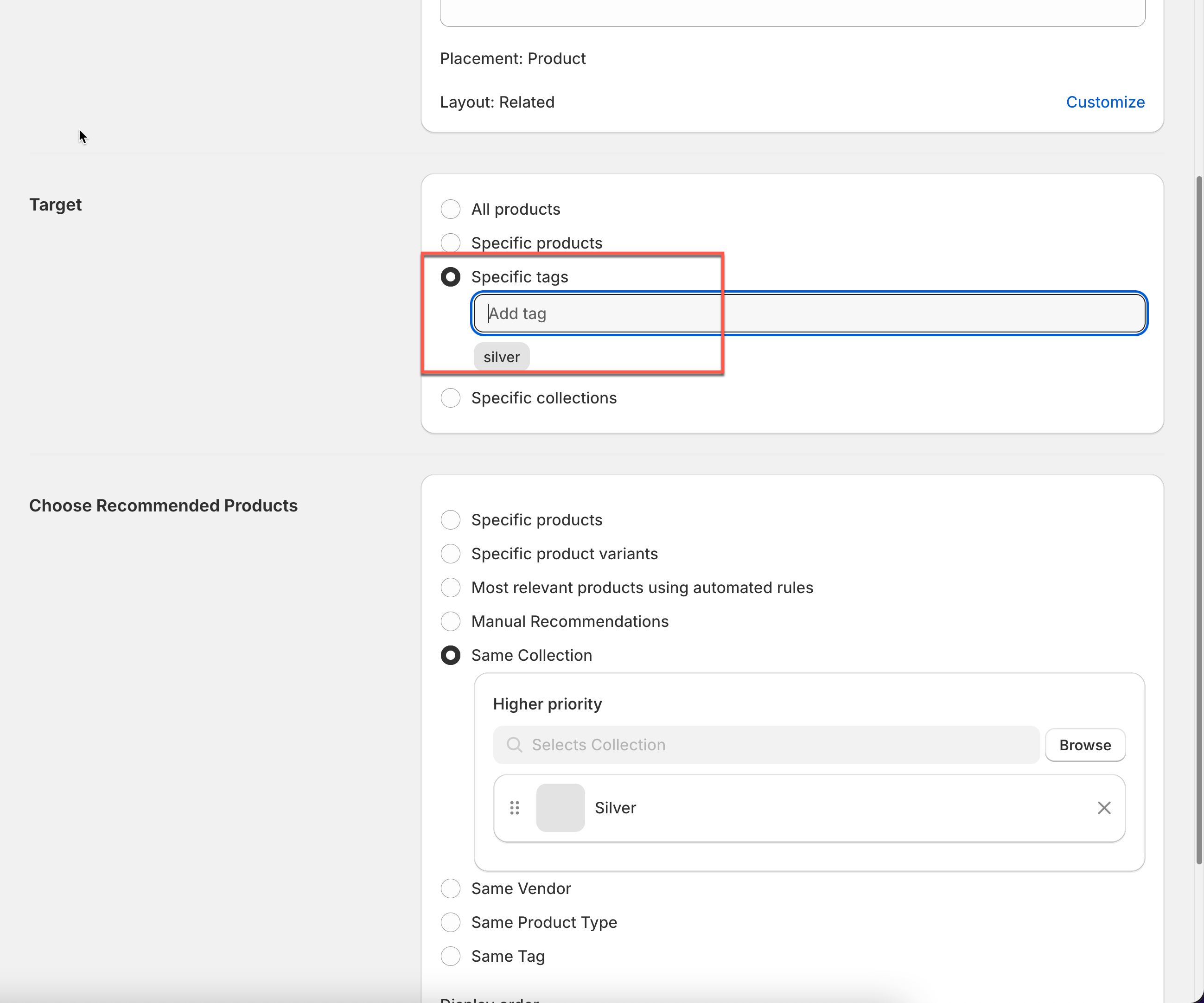
Task: Choose the Same Product Type option
Action: [x=451, y=922]
